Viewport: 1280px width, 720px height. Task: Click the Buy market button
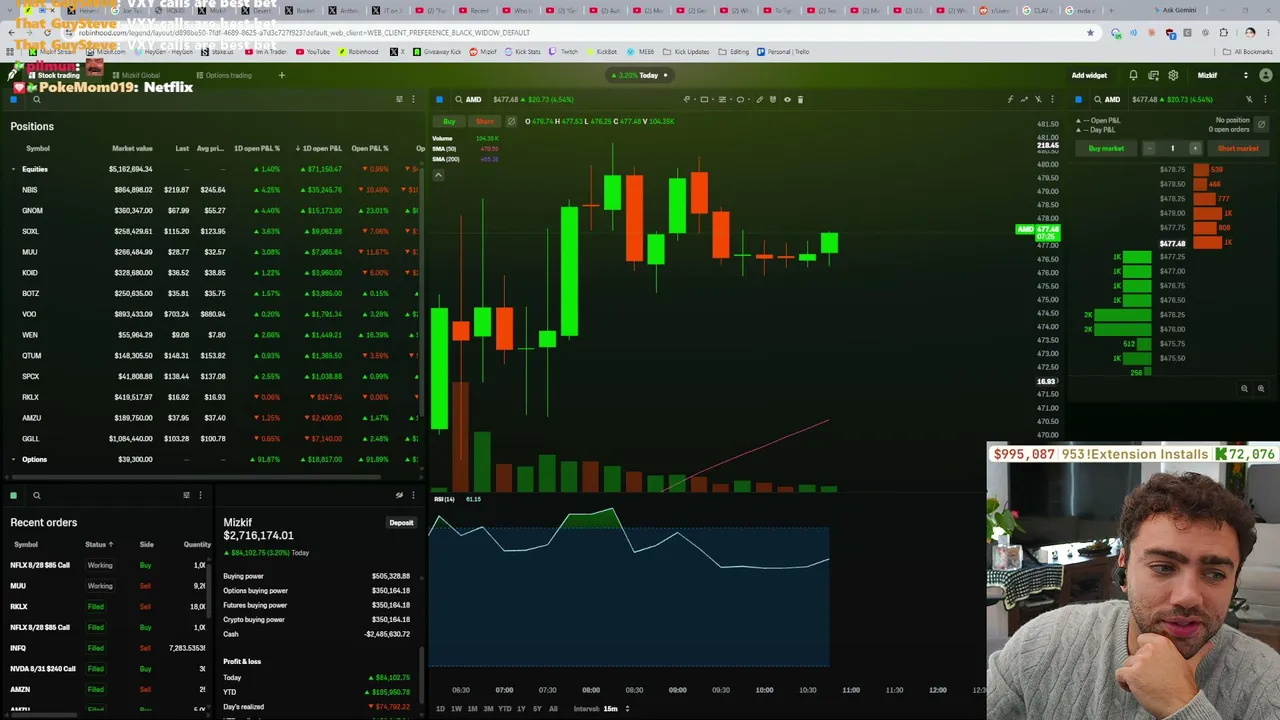1106,148
